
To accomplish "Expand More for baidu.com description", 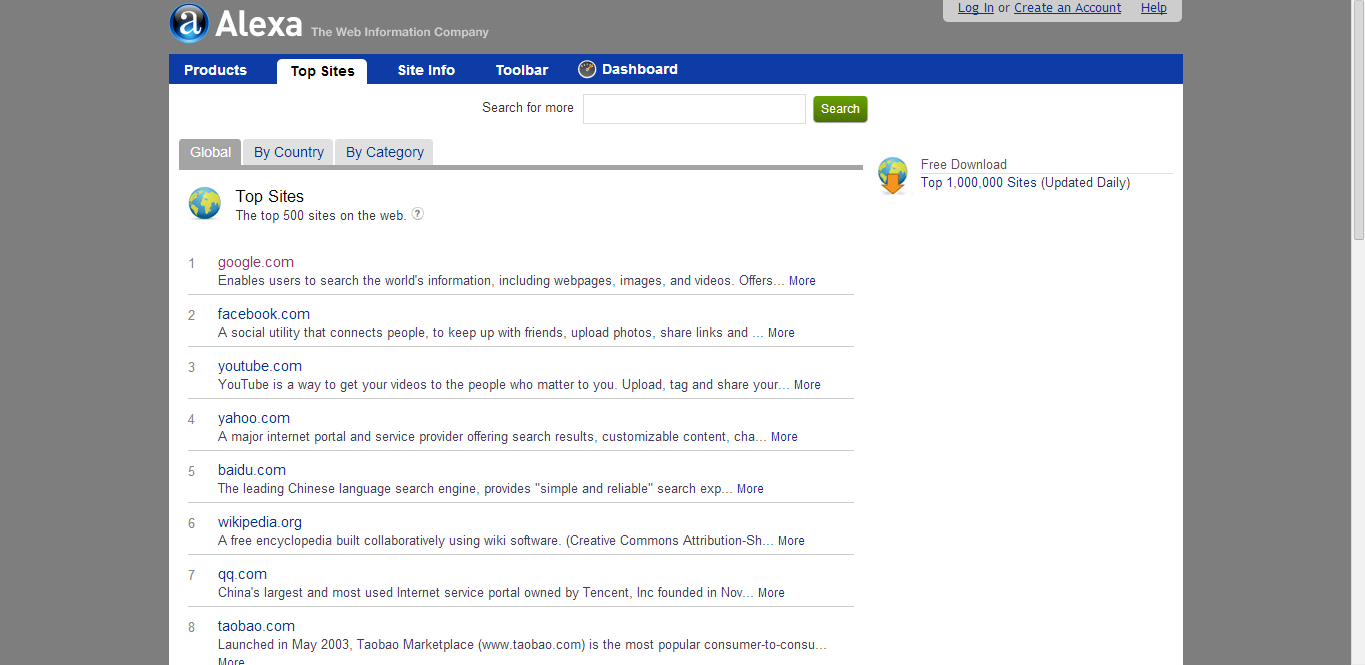I will [750, 489].
